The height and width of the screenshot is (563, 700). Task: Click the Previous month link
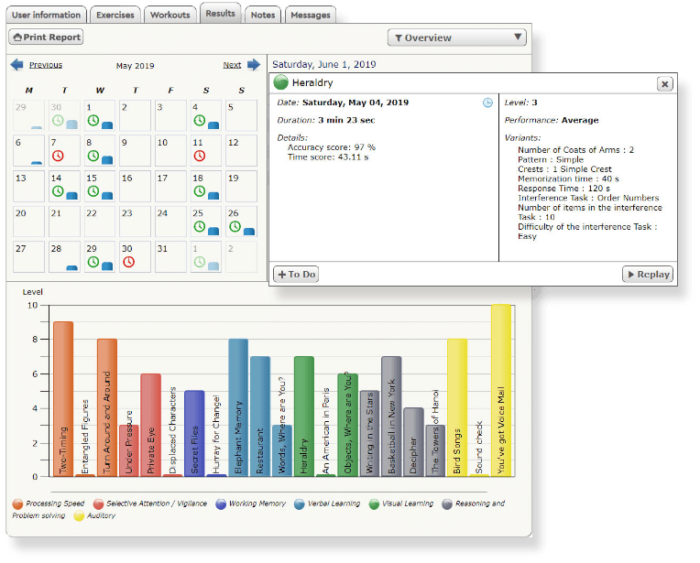coord(46,65)
